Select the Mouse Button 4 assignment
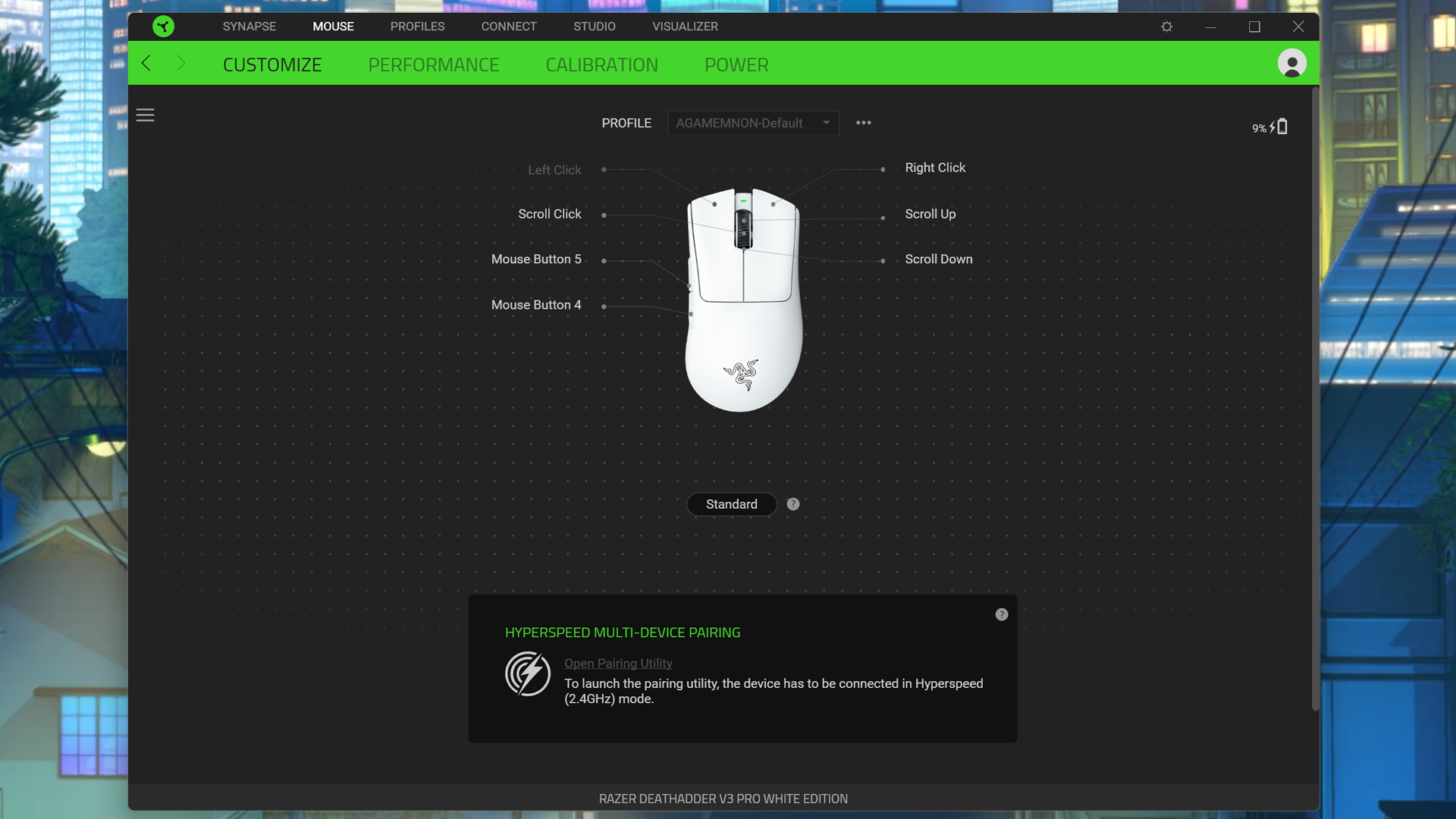The width and height of the screenshot is (1456, 819). coord(536,305)
